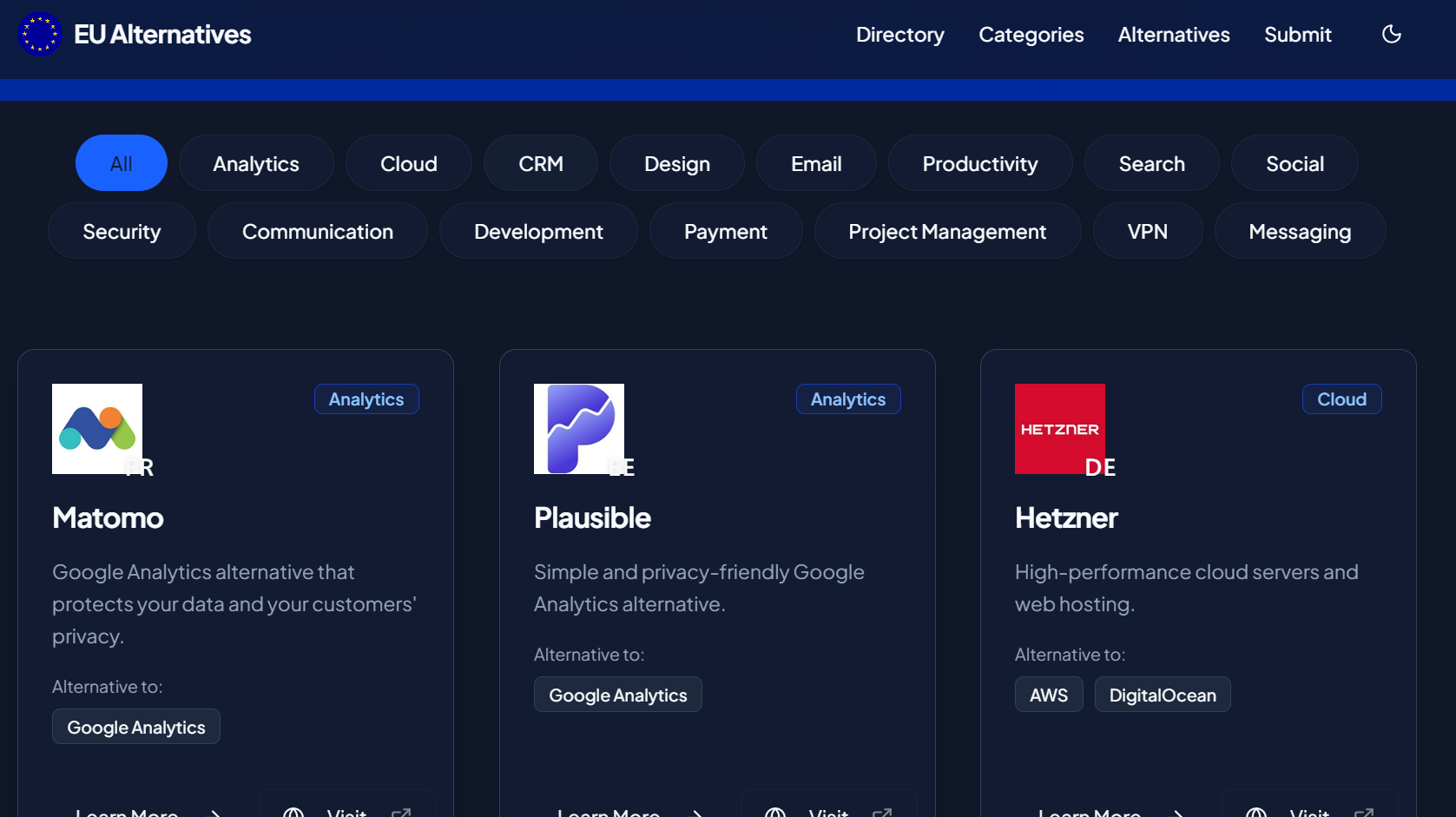Choose the Search filter pill

[x=1152, y=163]
